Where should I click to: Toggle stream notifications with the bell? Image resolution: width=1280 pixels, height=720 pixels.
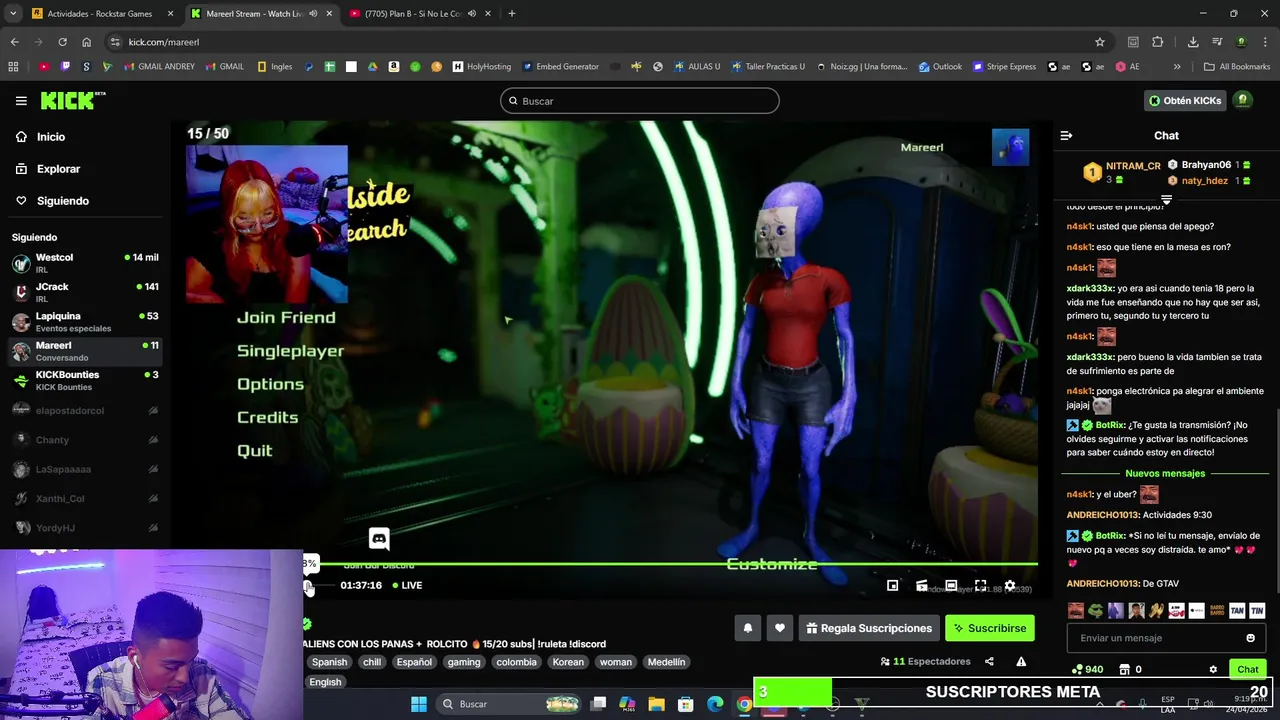747,628
